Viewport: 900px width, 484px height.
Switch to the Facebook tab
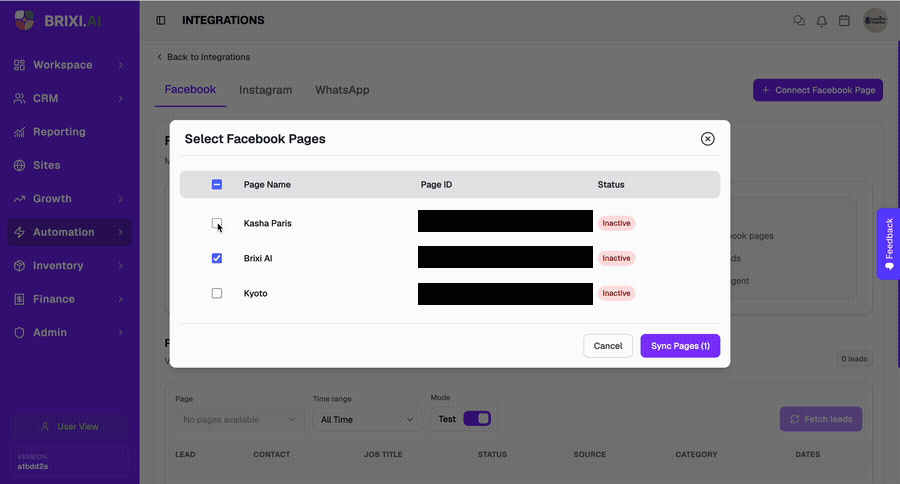[190, 90]
